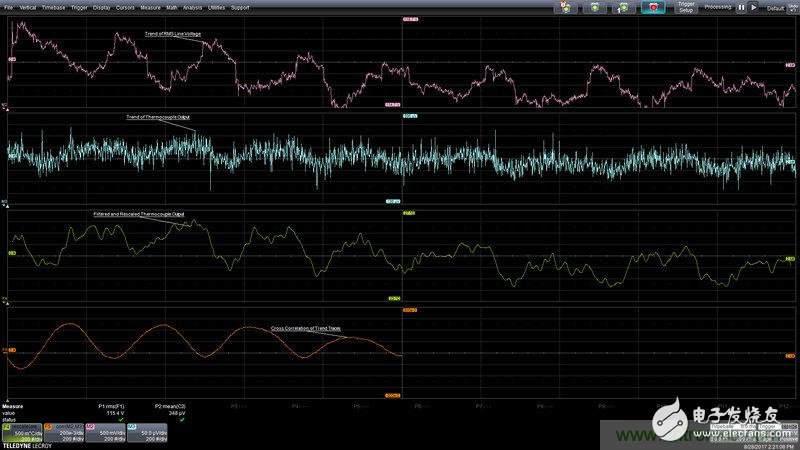Open the Measure menu

(x=150, y=7)
